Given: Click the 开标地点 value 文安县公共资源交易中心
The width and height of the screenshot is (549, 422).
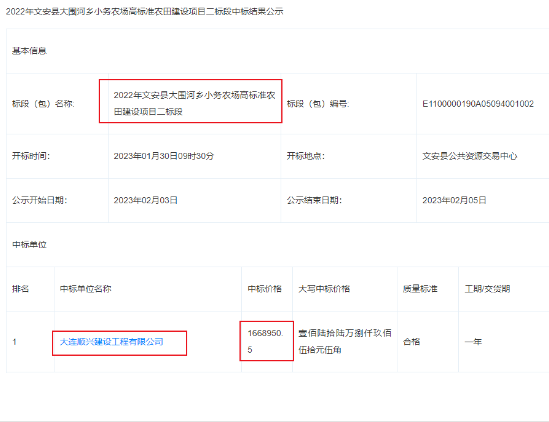Looking at the screenshot, I should click(470, 156).
